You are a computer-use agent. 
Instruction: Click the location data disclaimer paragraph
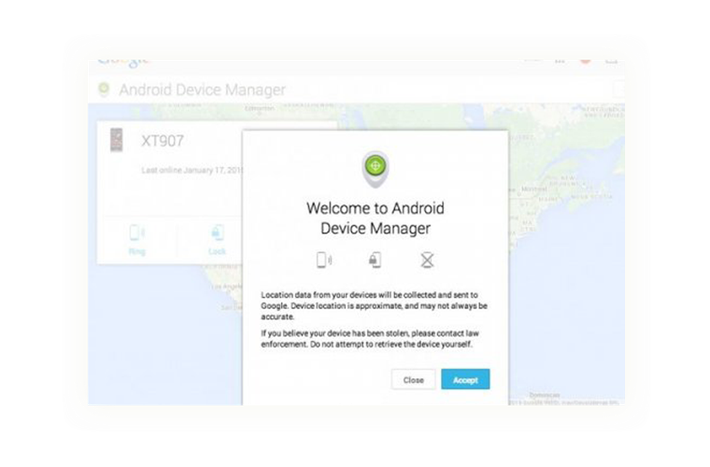(374, 306)
